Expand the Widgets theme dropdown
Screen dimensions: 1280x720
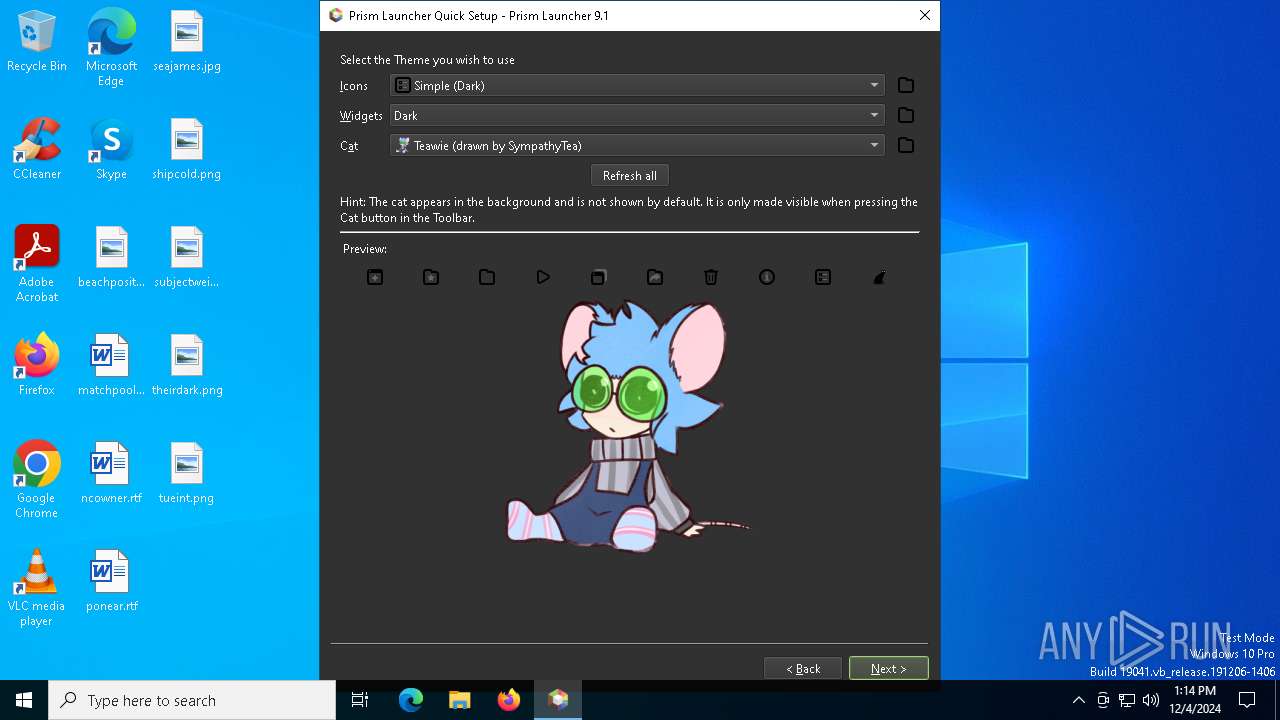[637, 115]
